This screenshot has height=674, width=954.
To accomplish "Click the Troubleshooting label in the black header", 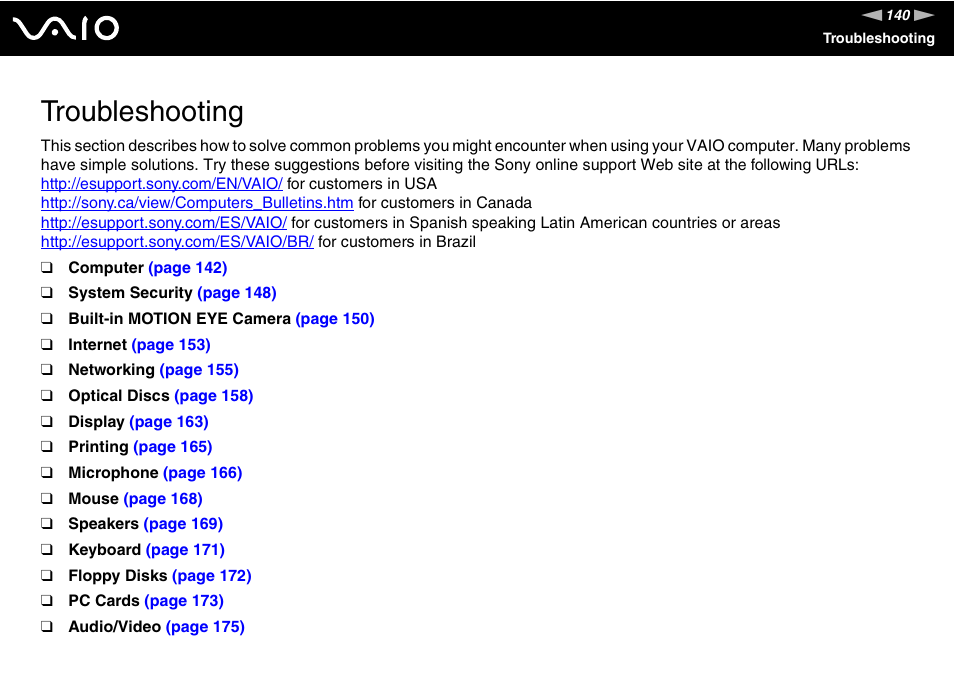I will coord(879,38).
